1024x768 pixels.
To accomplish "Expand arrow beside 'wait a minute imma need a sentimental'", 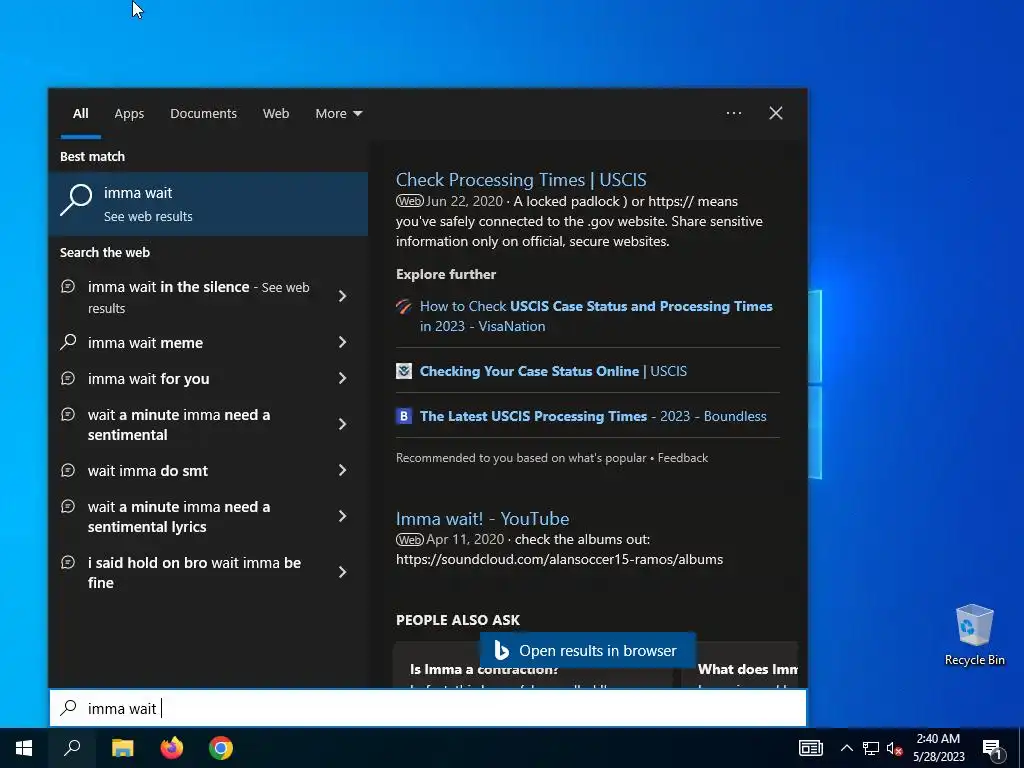I will [x=342, y=424].
